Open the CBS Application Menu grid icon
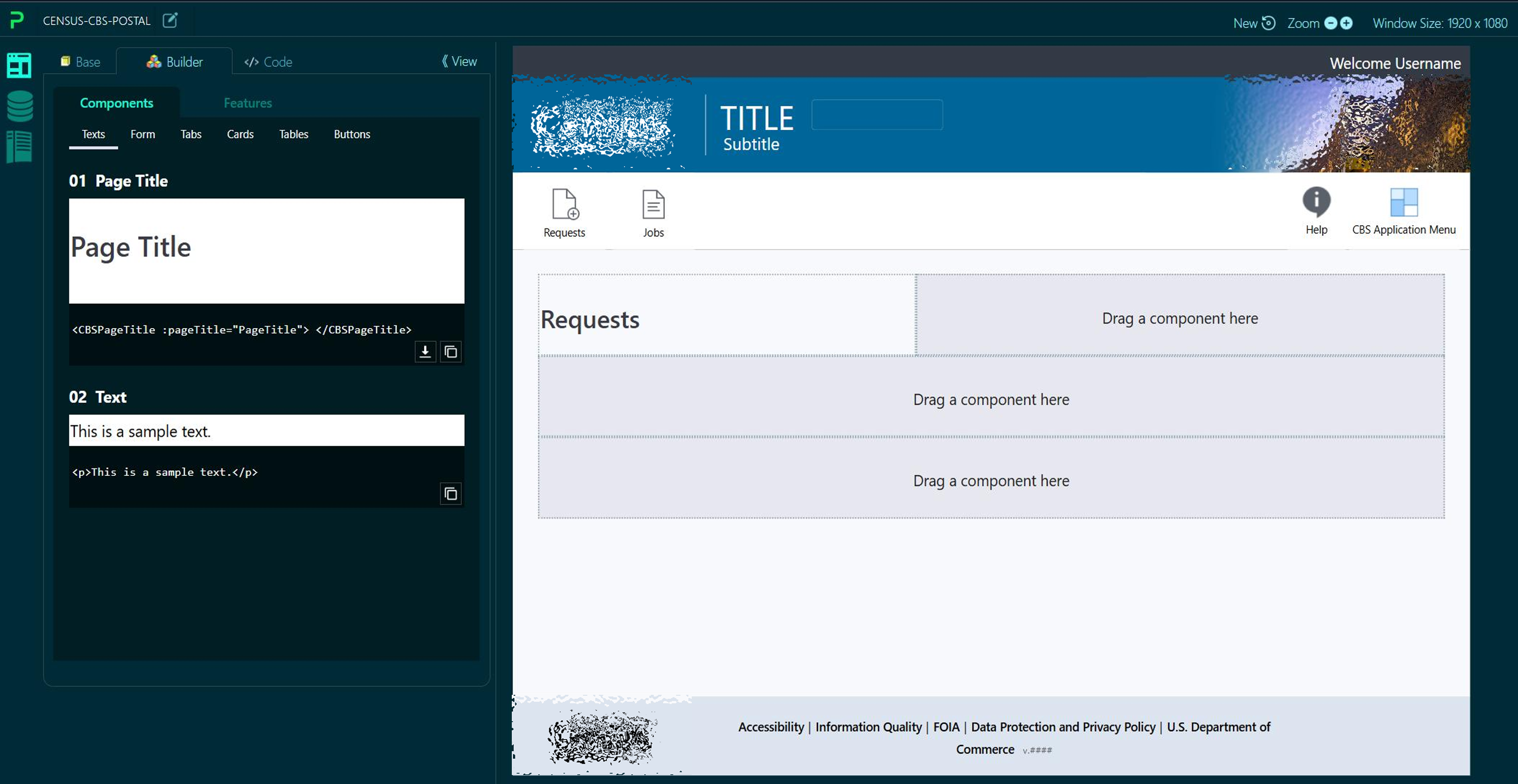 point(1404,202)
